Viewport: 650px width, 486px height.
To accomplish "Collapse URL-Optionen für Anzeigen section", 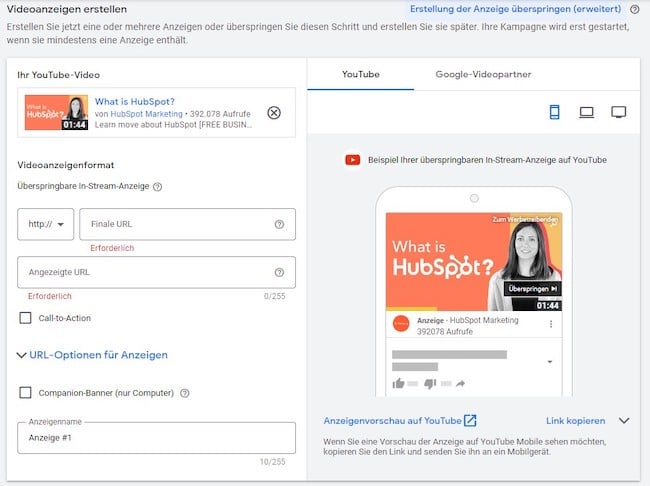I will click(21, 355).
